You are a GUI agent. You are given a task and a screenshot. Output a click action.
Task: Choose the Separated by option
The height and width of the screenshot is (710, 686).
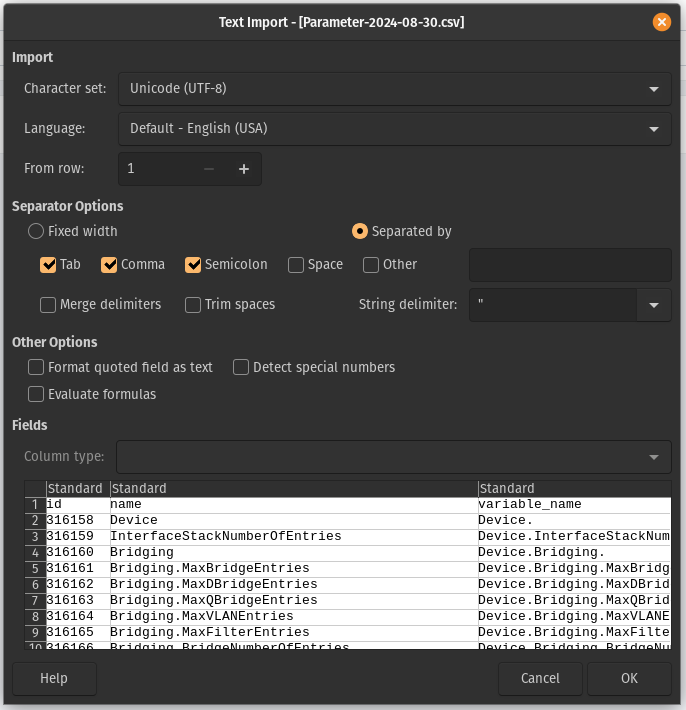(360, 231)
